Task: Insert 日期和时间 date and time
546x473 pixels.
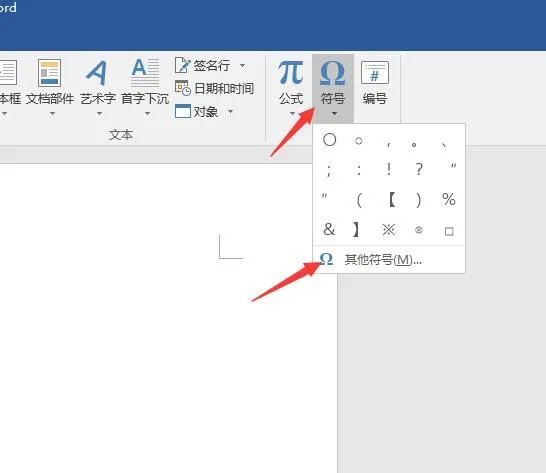Action: [x=214, y=88]
